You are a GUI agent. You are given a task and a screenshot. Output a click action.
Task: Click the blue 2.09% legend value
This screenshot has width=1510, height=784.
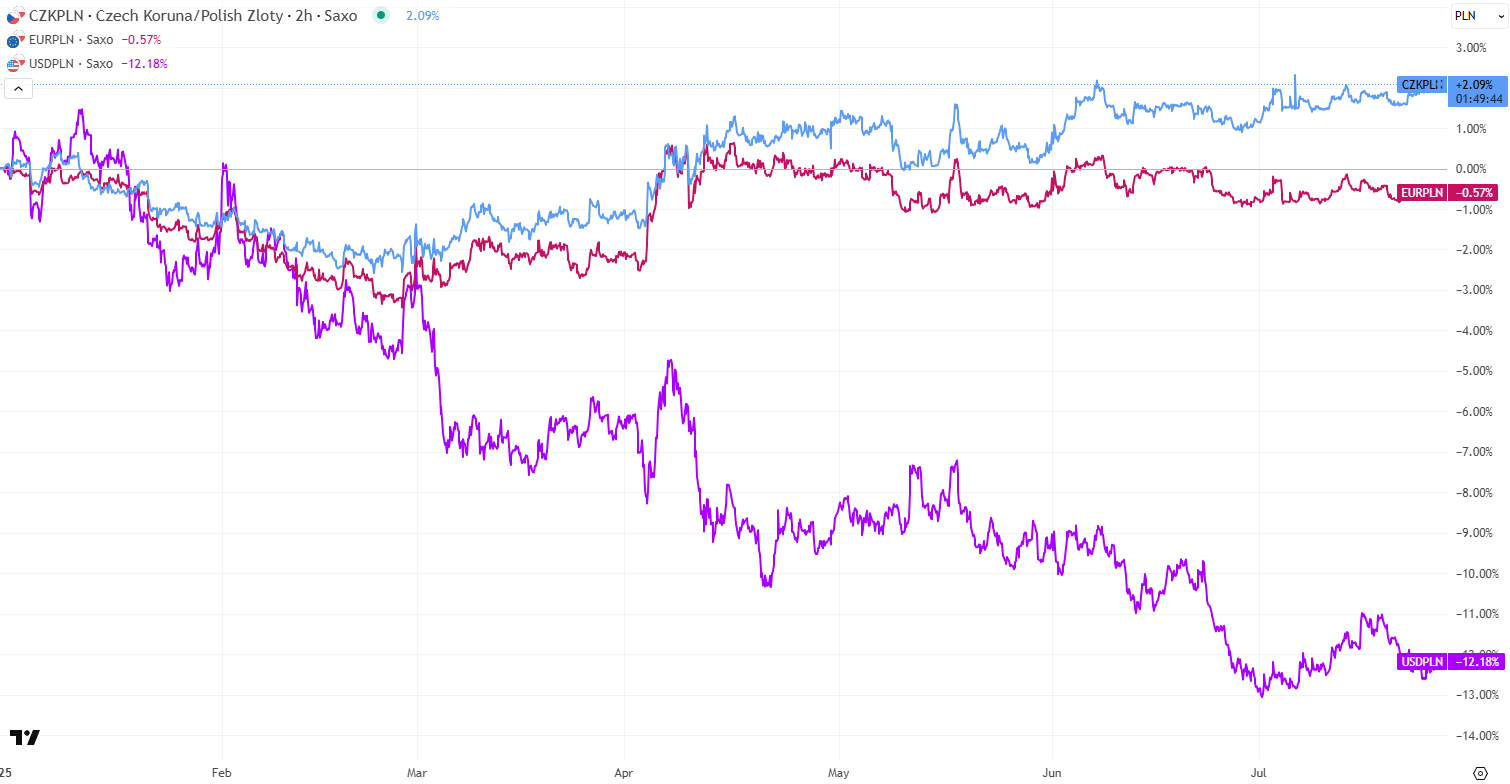[422, 16]
